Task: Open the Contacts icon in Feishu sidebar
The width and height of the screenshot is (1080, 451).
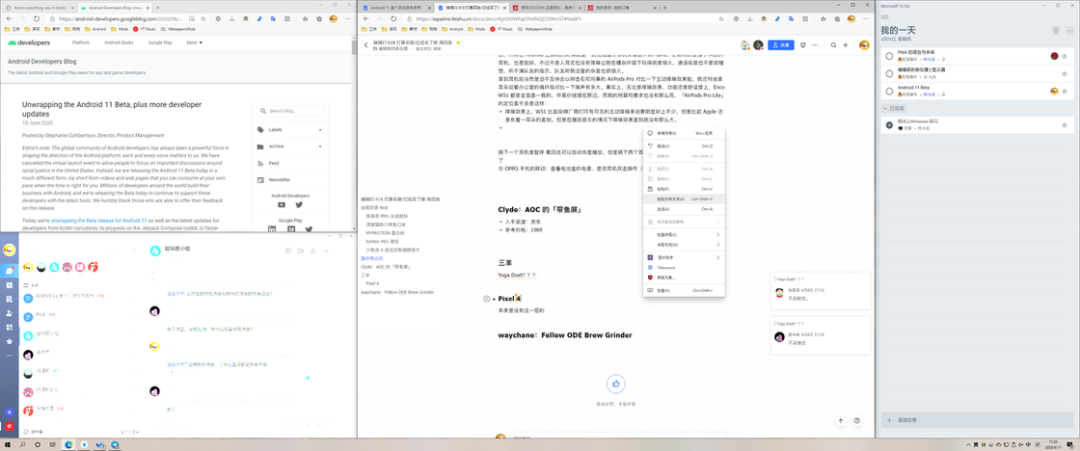Action: [10, 313]
